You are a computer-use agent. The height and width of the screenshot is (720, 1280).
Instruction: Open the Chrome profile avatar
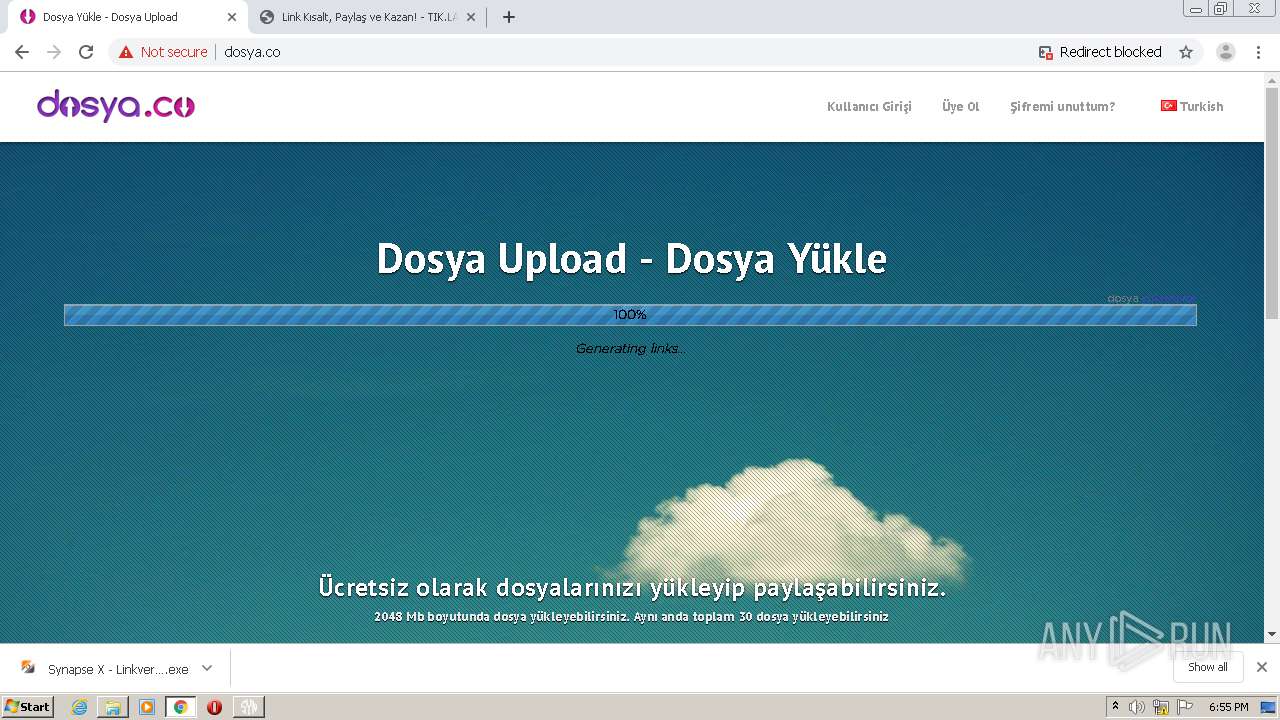tap(1226, 52)
